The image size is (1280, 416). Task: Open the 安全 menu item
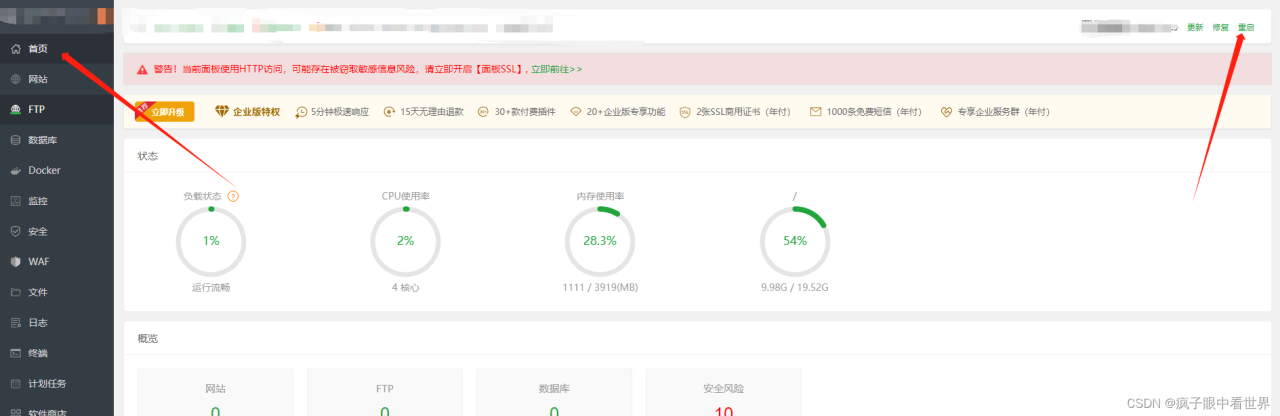[x=57, y=231]
